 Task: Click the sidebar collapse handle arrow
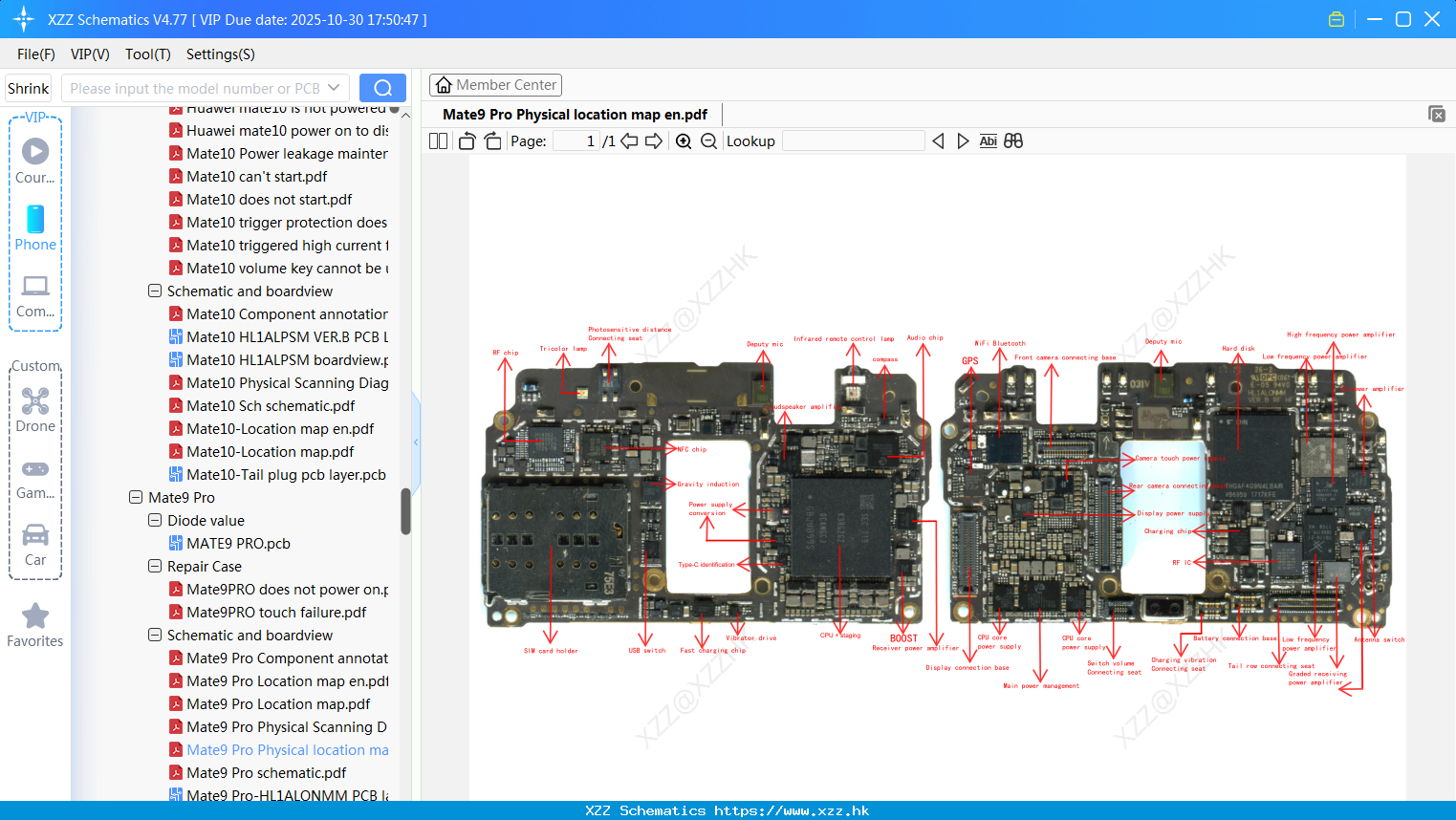point(416,442)
